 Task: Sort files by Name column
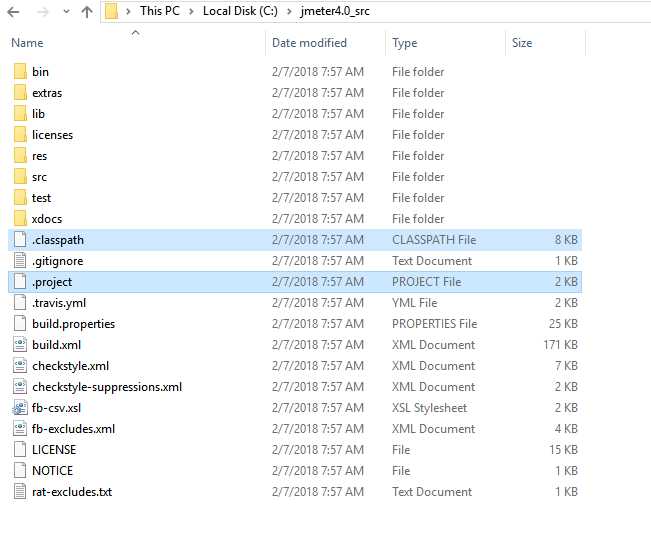click(27, 43)
